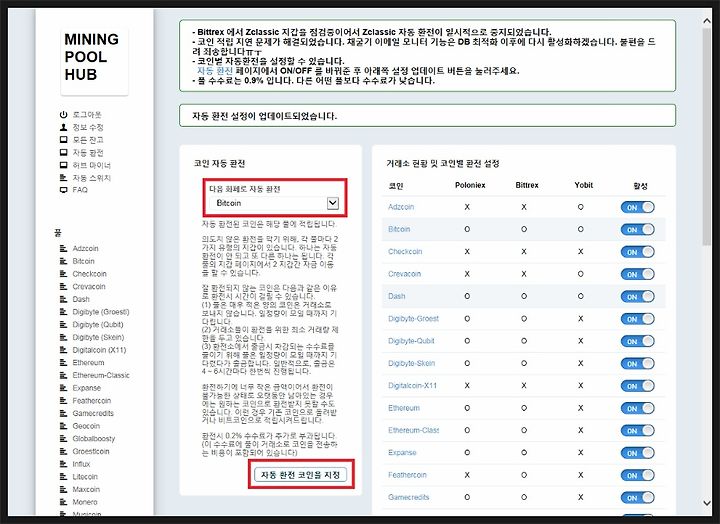The height and width of the screenshot is (524, 720).
Task: Toggle the Digibyte-Qubit ON switch
Action: pyautogui.click(x=637, y=341)
